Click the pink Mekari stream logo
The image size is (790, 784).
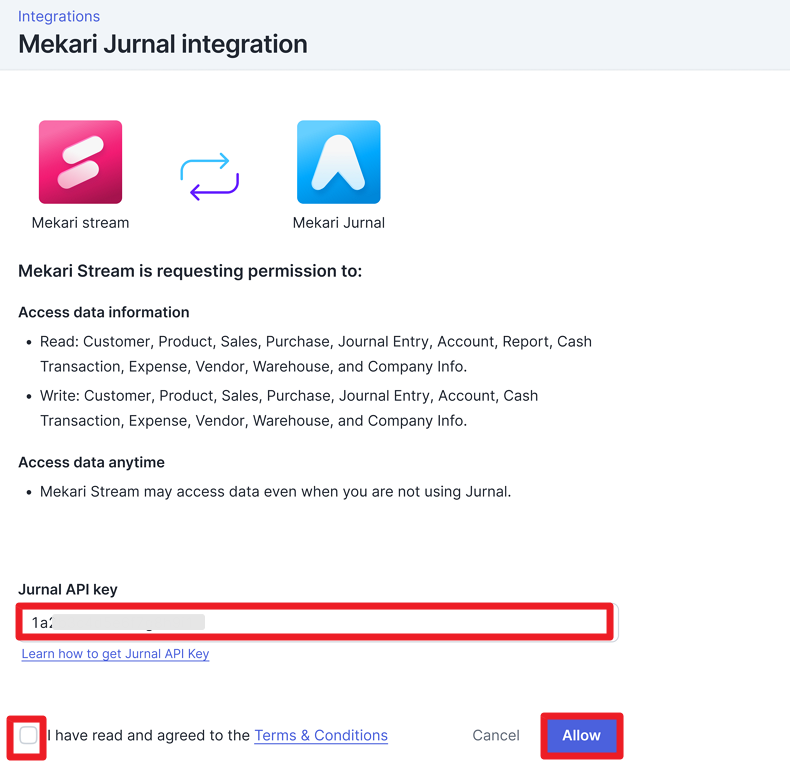tap(80, 162)
